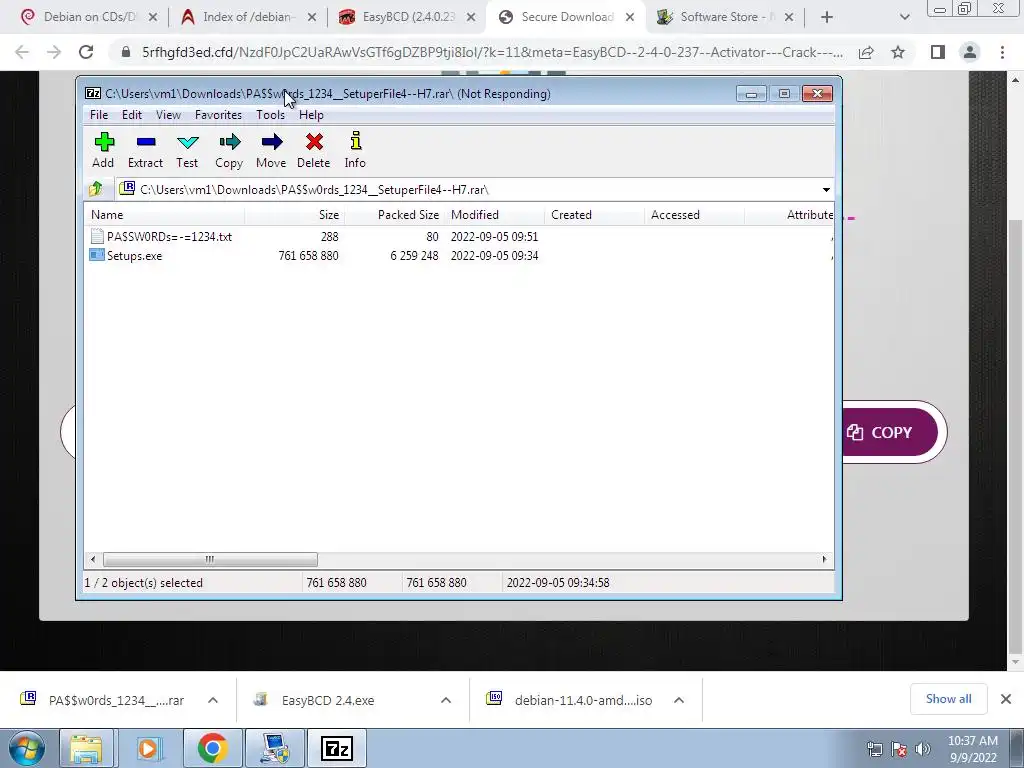Open the Windows Start menu
1024x768 pixels.
(x=27, y=748)
